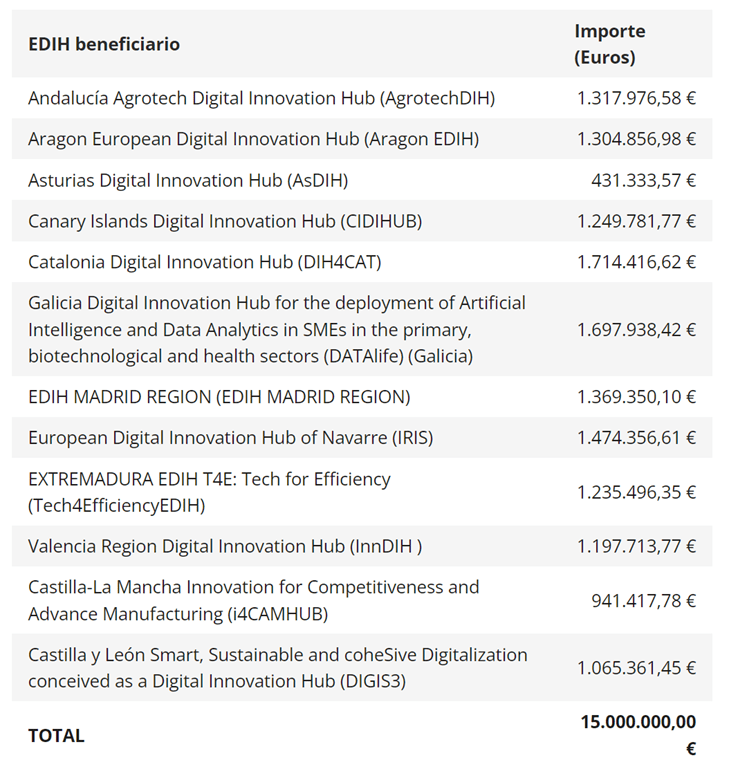Select the Asturias Digital Innovation Hub (AsDIH) entry
The height and width of the screenshot is (778, 729).
pyautogui.click(x=188, y=180)
